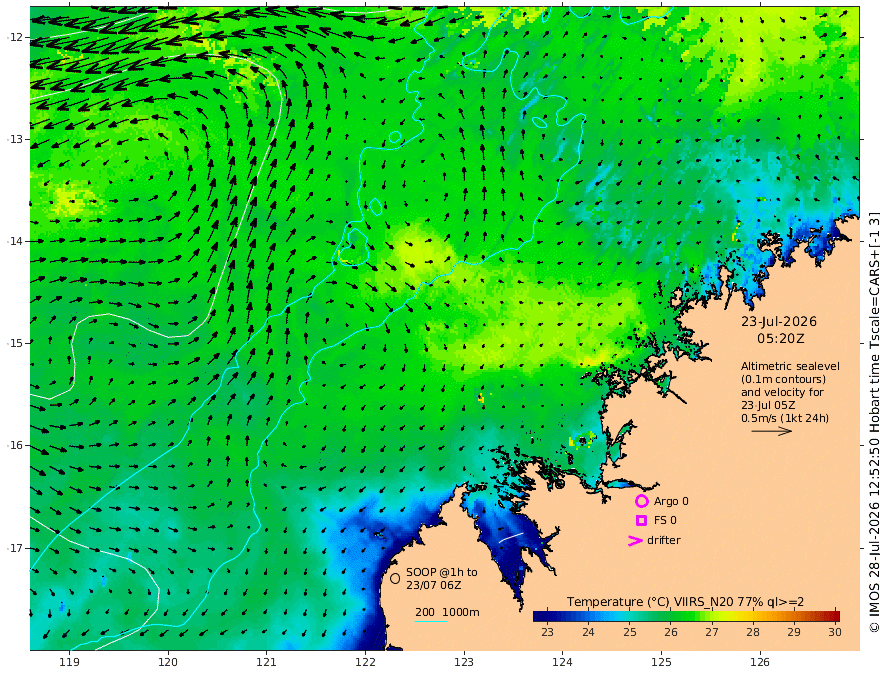
Task: Click the time label 05:20Z
Action: click(x=780, y=339)
